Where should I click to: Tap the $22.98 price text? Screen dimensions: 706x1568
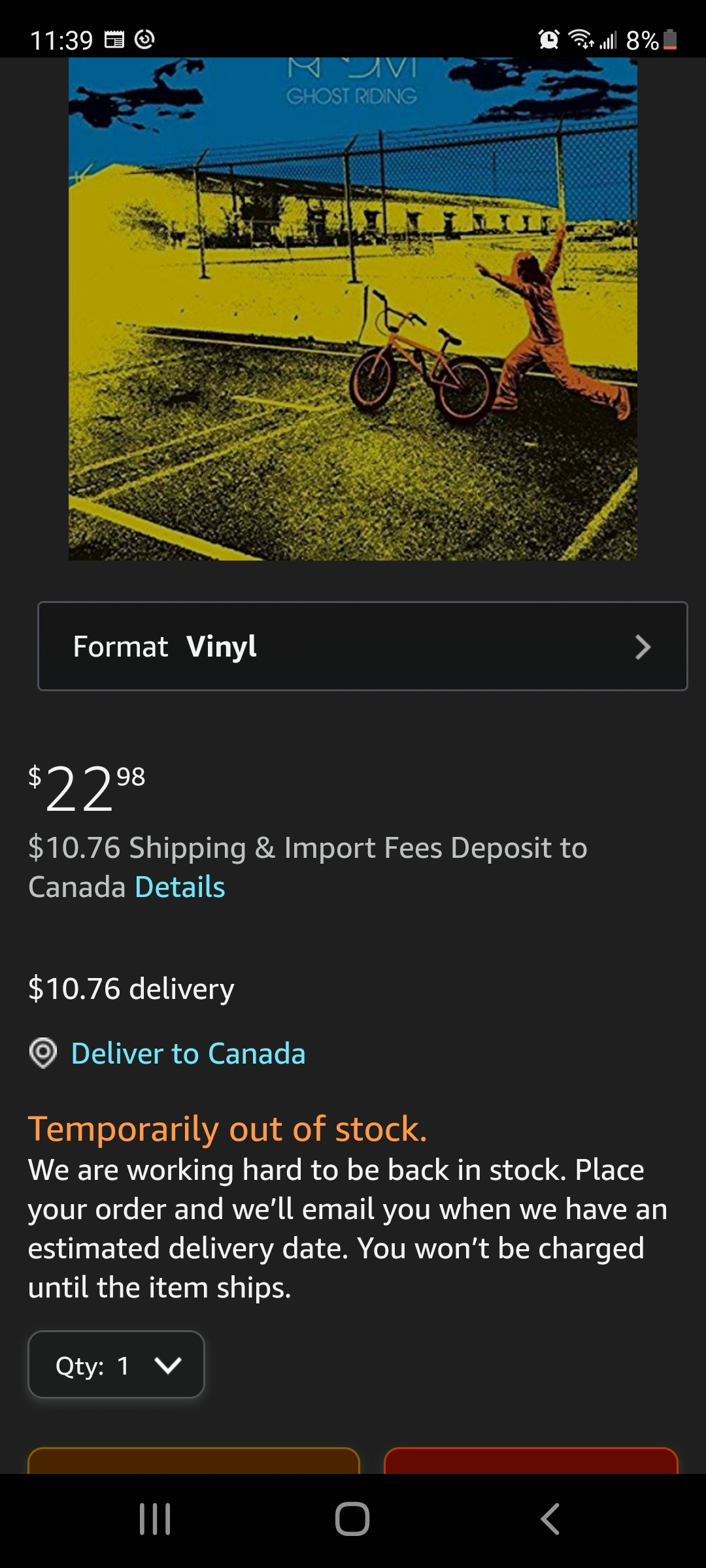point(87,789)
